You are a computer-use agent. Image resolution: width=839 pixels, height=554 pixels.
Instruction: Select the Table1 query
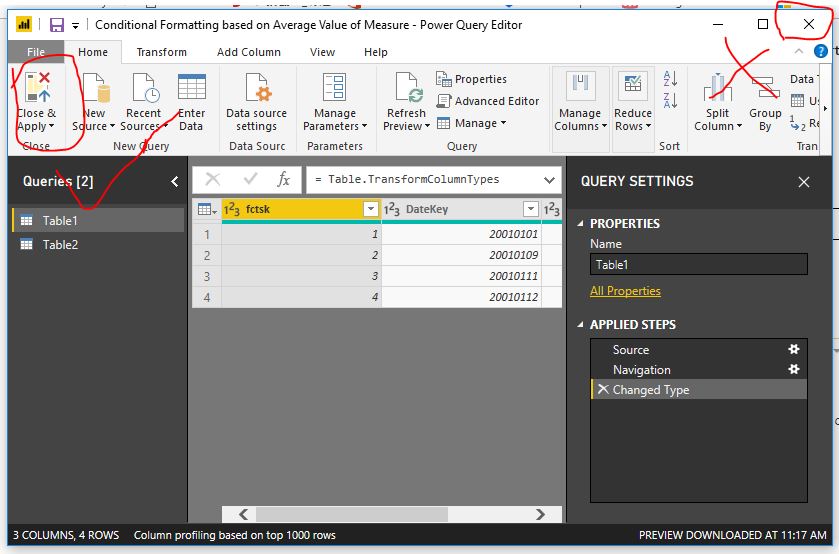click(x=98, y=220)
